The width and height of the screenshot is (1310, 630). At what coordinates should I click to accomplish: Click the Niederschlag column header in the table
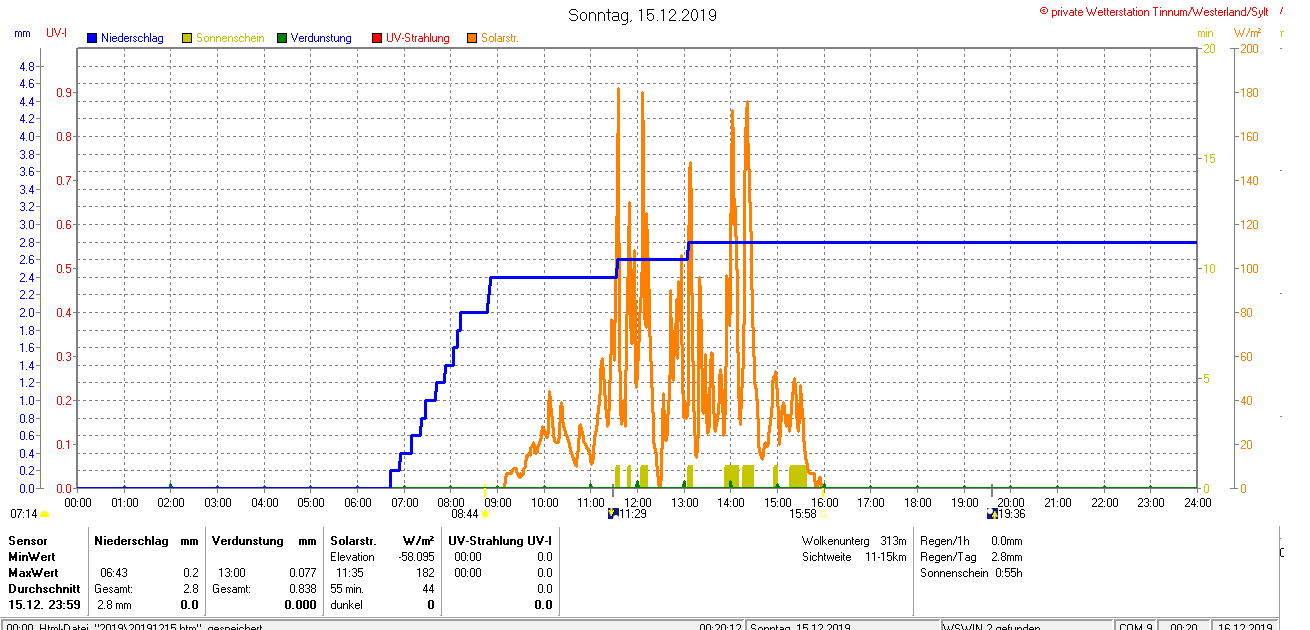coord(130,541)
